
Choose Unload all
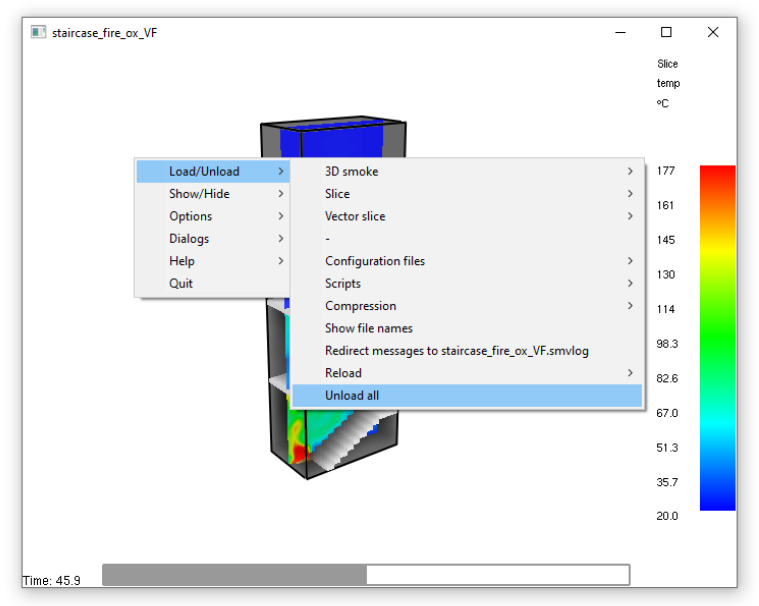(x=467, y=395)
